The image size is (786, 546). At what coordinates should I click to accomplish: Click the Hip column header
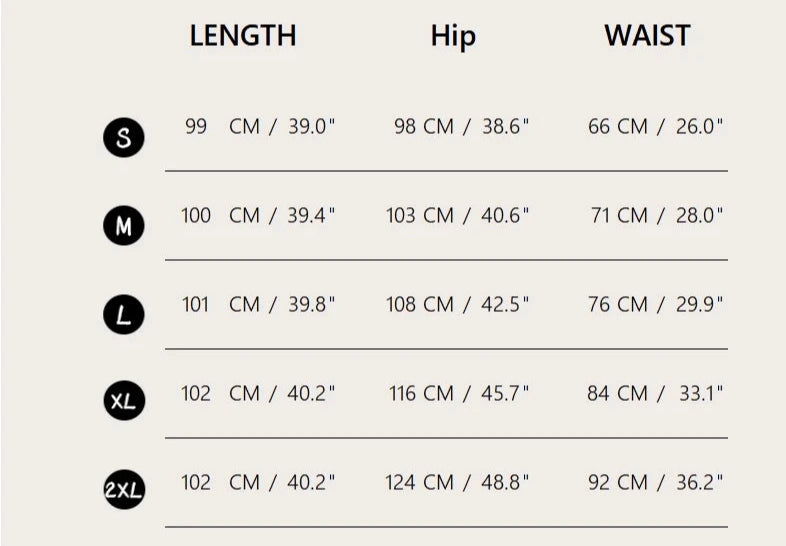(453, 36)
